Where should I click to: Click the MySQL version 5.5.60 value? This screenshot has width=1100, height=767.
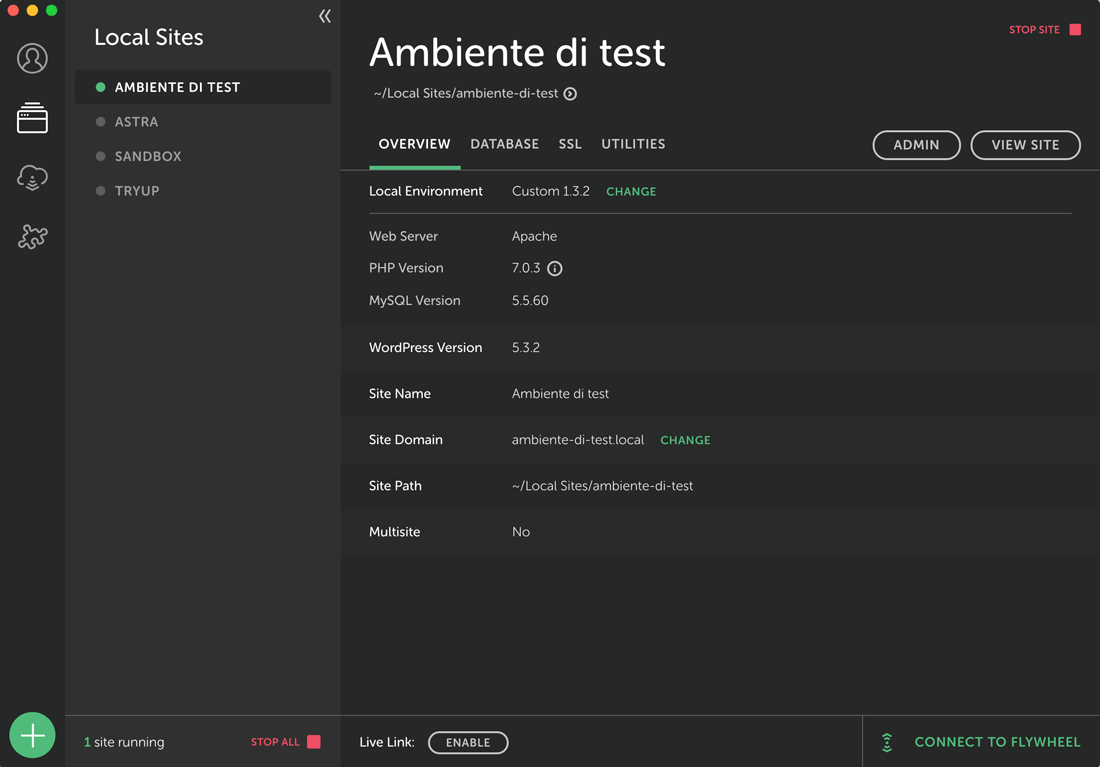pyautogui.click(x=530, y=300)
